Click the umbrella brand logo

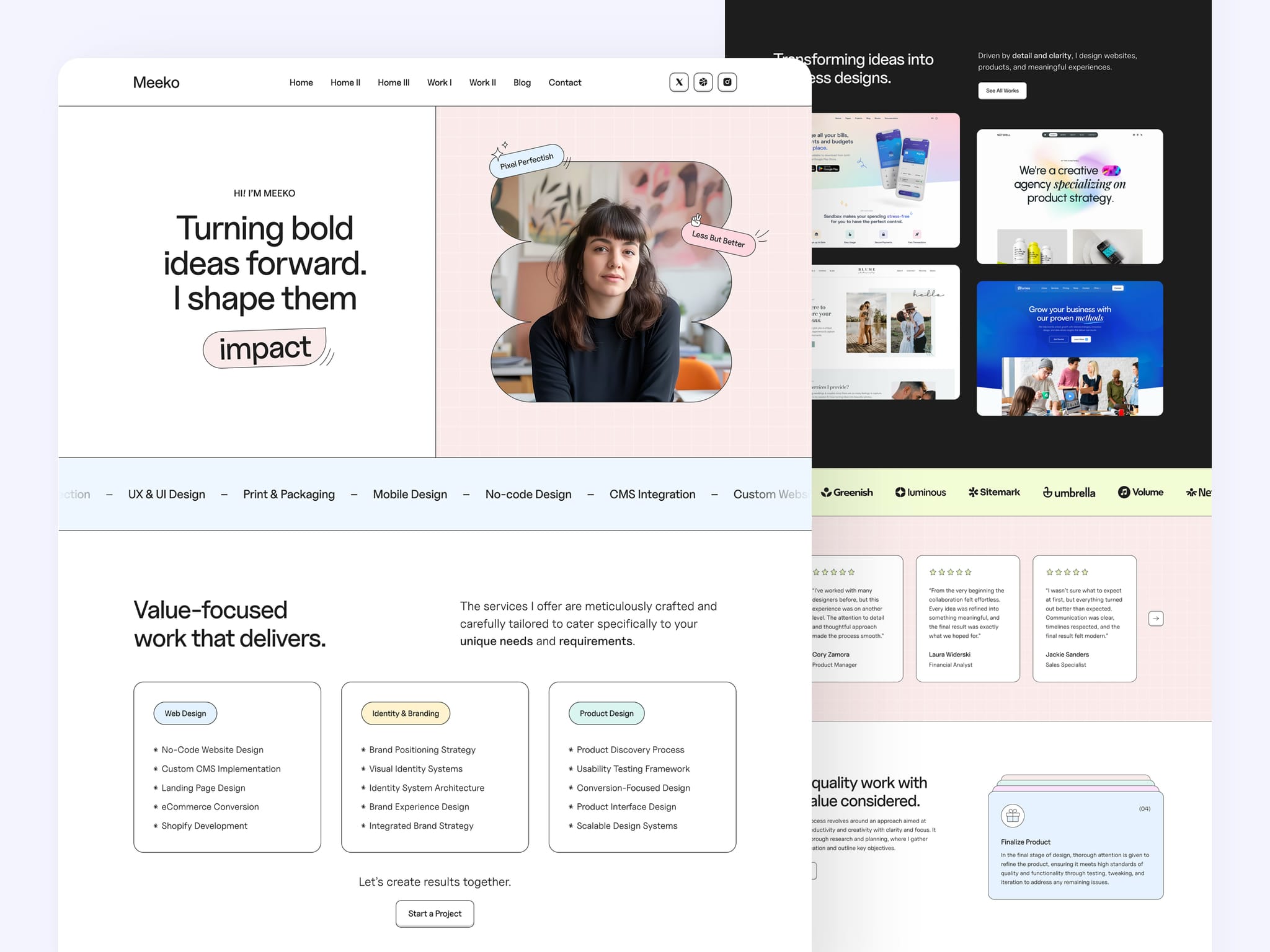pos(1069,493)
